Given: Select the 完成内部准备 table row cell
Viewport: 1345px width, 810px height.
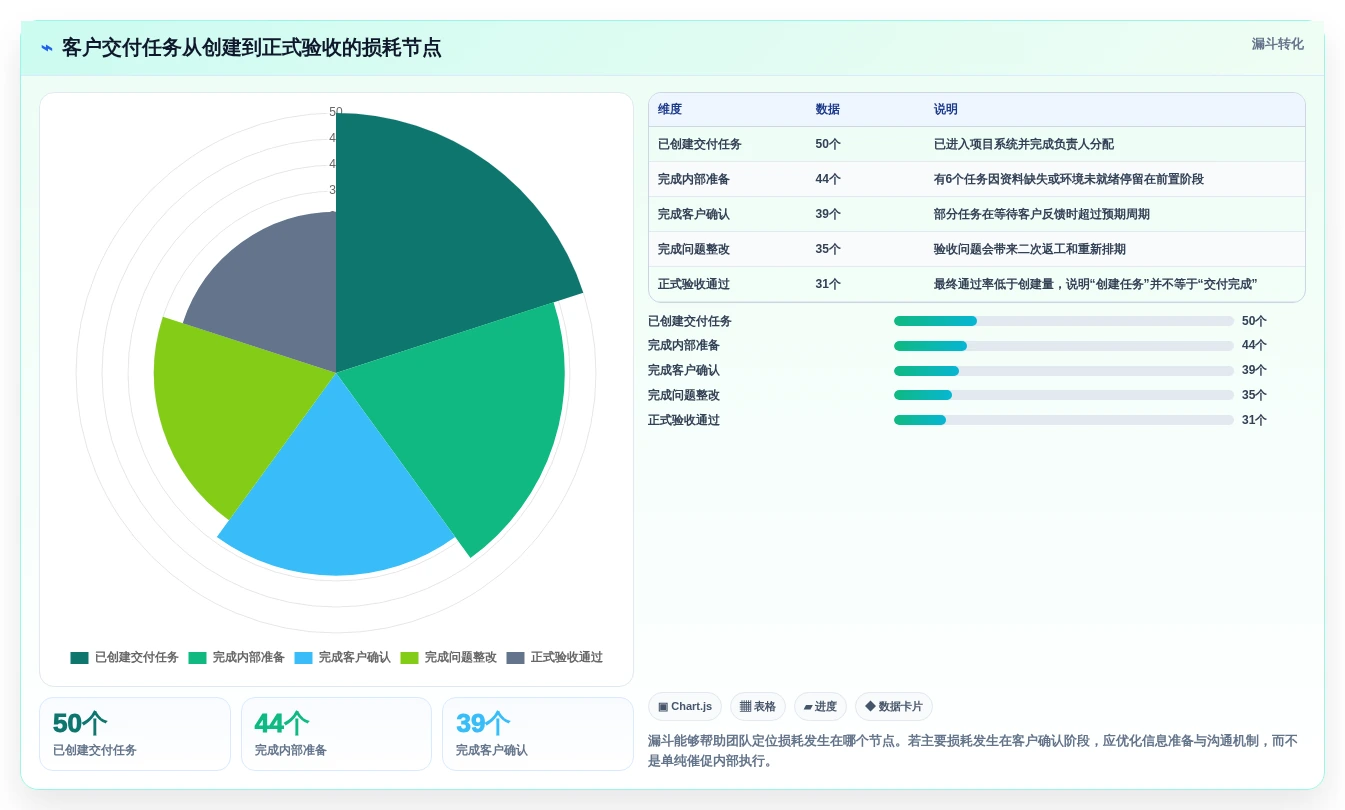Looking at the screenshot, I should click(x=694, y=179).
